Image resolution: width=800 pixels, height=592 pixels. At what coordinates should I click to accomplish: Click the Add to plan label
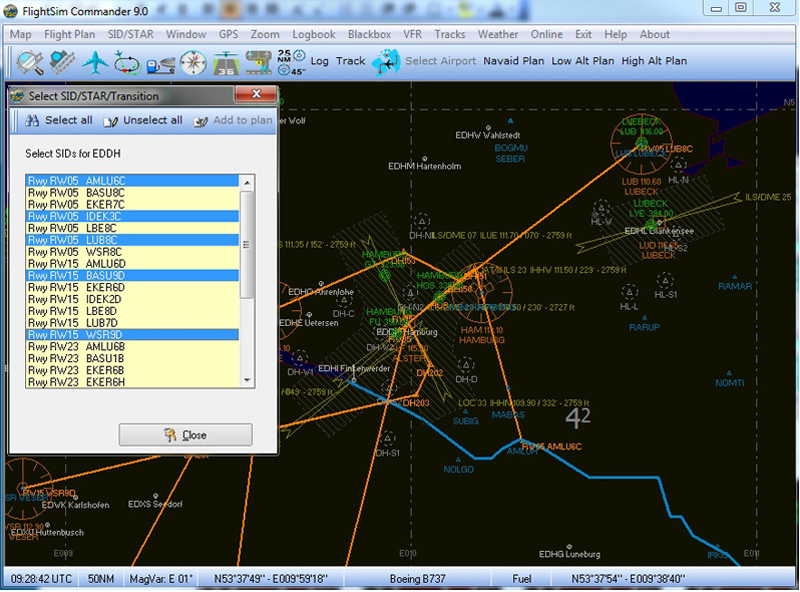click(x=243, y=120)
